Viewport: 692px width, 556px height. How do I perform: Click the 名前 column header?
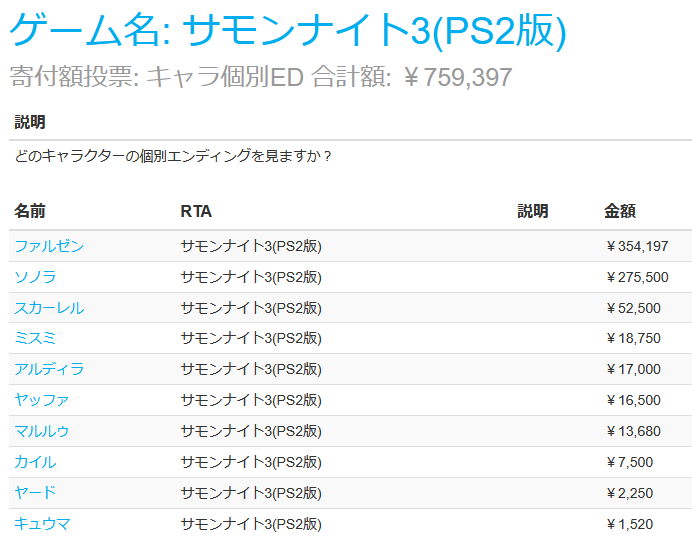tap(30, 211)
